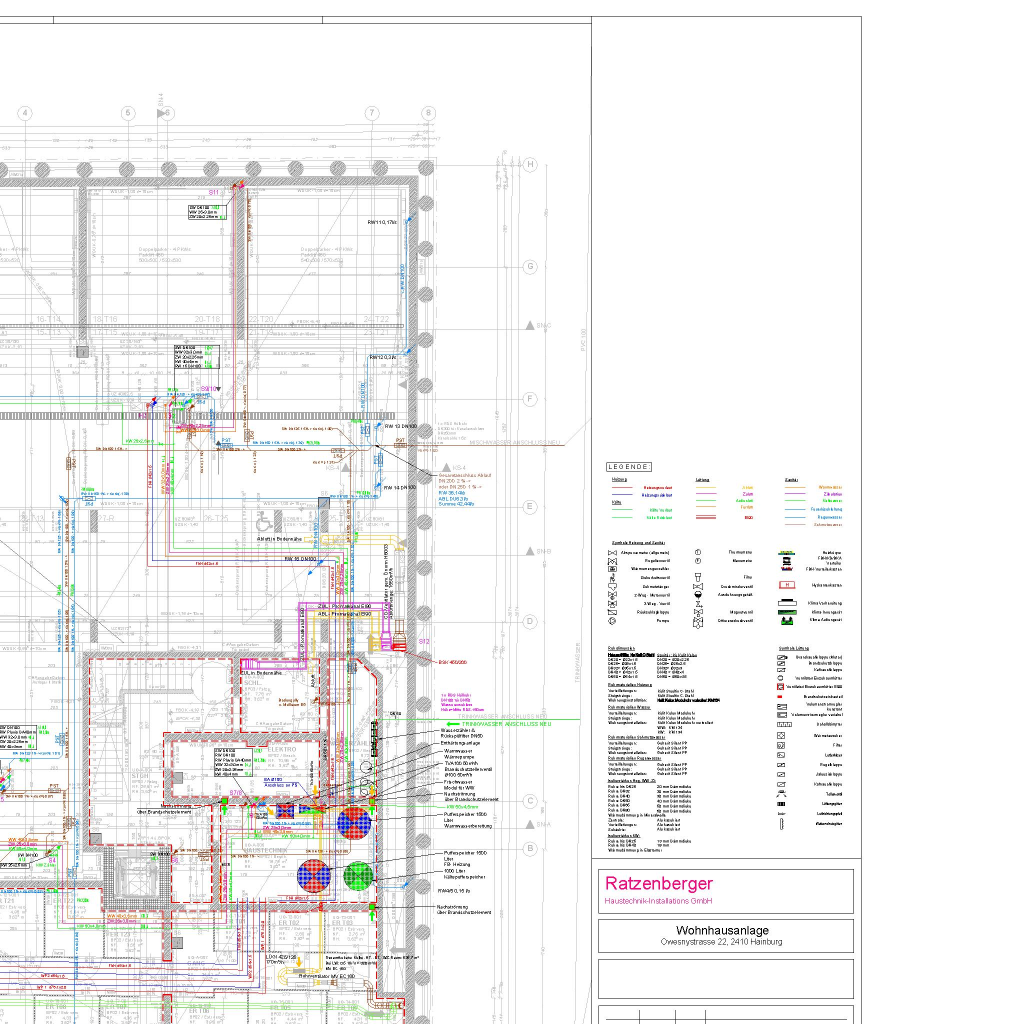Image resolution: width=1024 pixels, height=1024 pixels.
Task: Click the red Hydrantenkasten legend symbol
Action: tap(786, 584)
